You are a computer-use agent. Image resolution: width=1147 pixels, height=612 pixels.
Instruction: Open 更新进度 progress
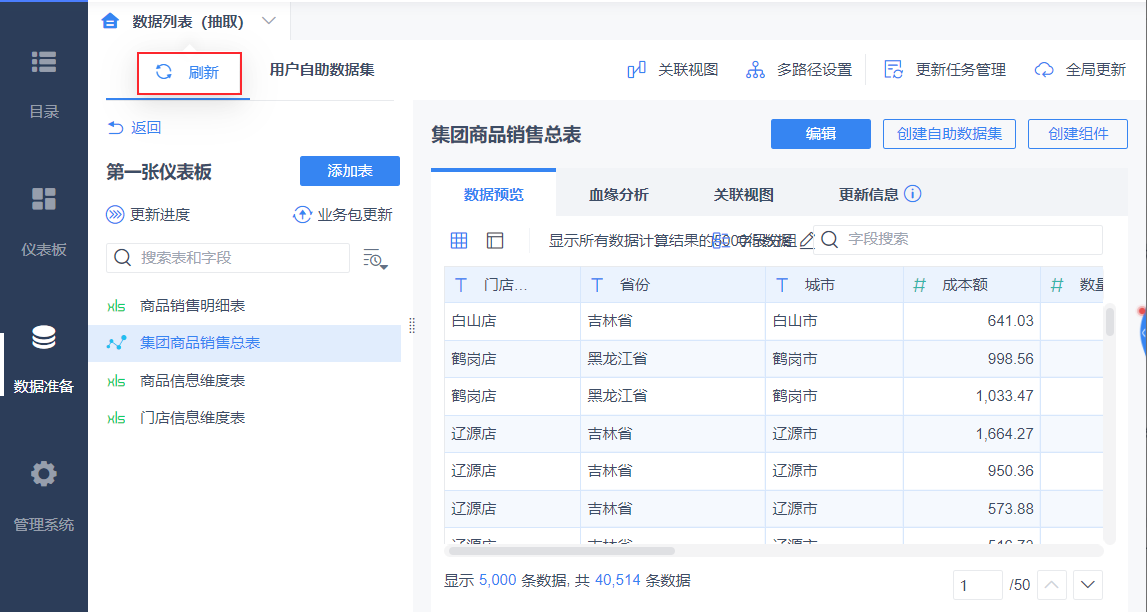[148, 215]
